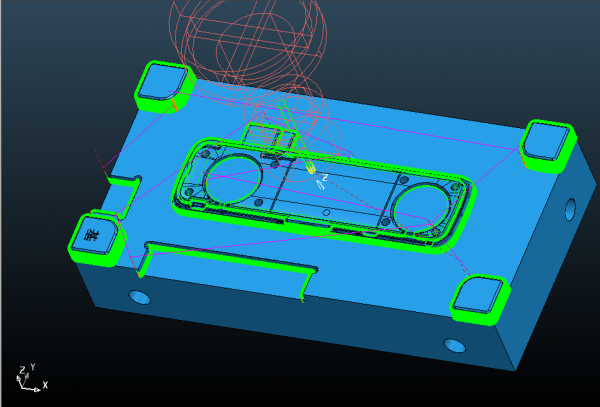
Task: Select the left large circular opening in cavity
Action: (x=234, y=178)
